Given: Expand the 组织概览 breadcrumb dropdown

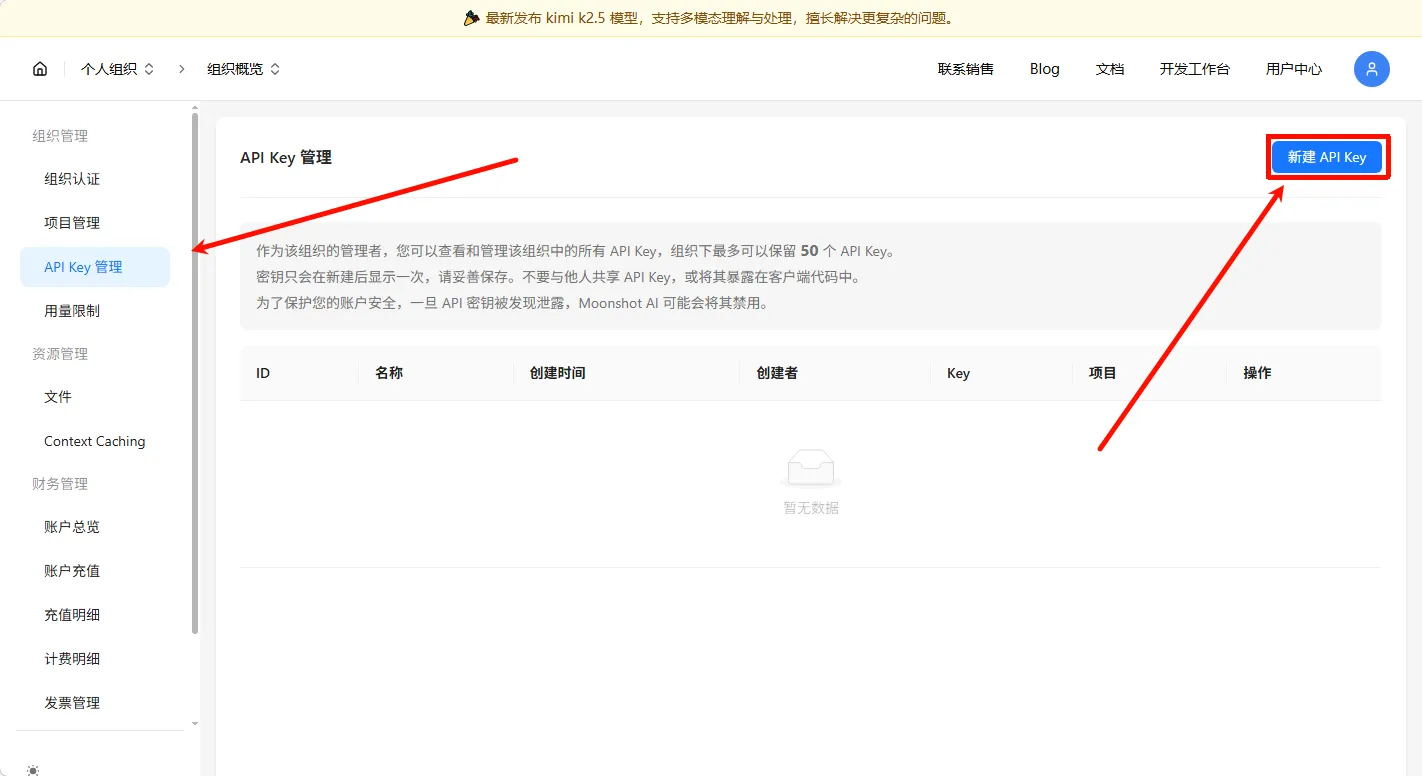Looking at the screenshot, I should point(243,69).
